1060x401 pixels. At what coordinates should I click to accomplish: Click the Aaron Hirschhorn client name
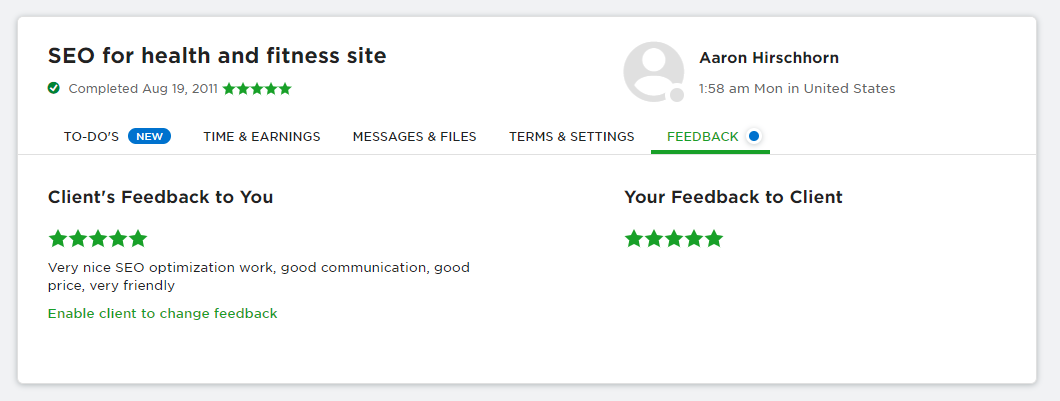(x=768, y=58)
